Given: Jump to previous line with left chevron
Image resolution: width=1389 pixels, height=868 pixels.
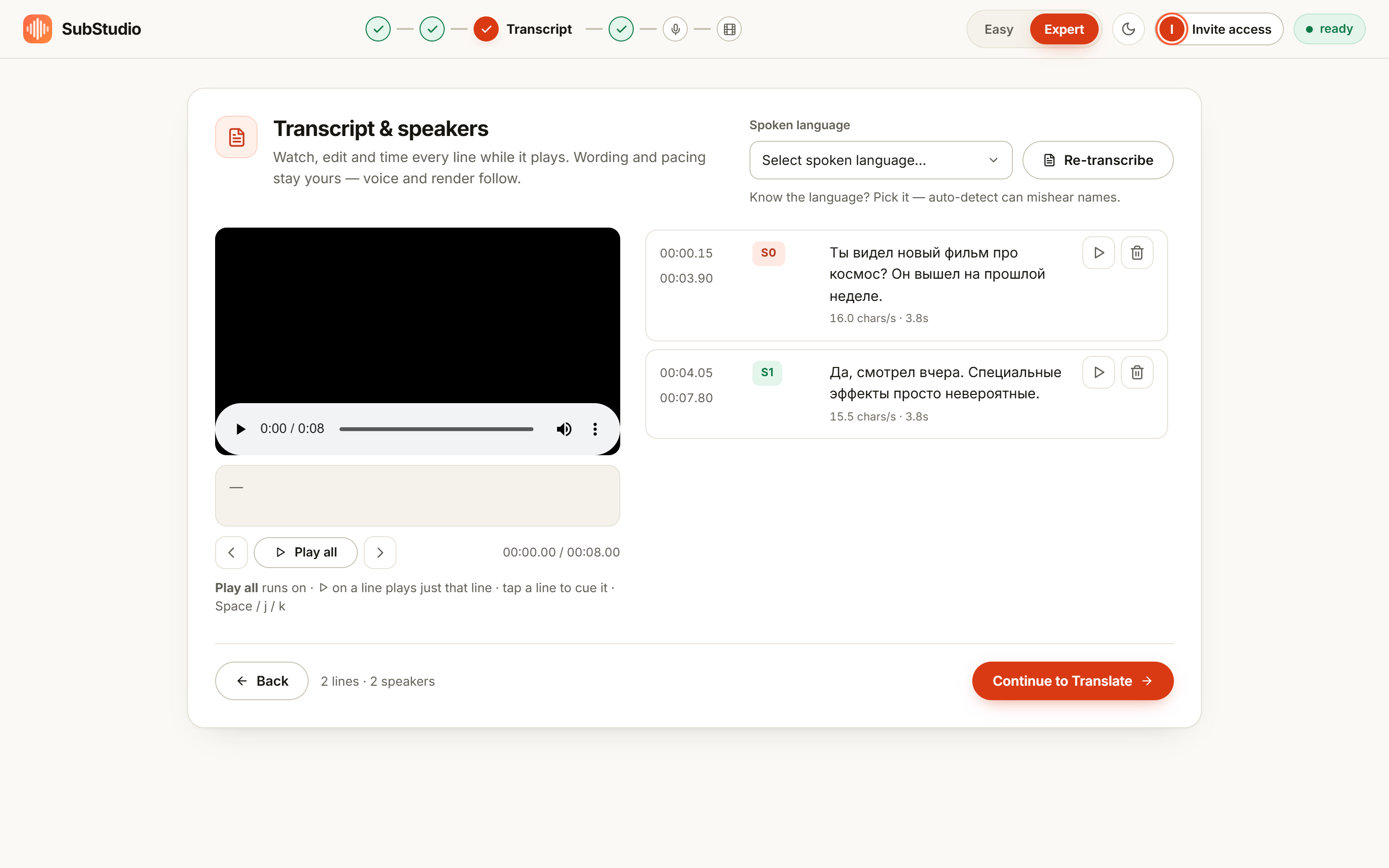Looking at the screenshot, I should tap(231, 552).
